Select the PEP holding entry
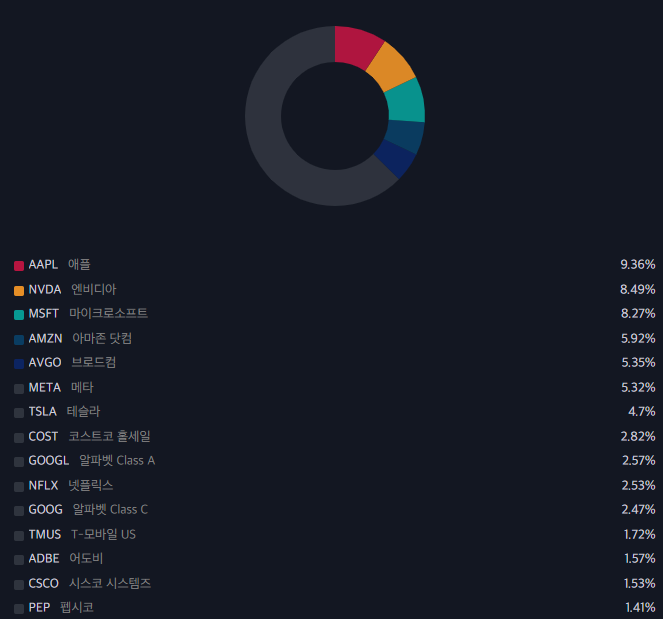The image size is (663, 619). click(334, 608)
